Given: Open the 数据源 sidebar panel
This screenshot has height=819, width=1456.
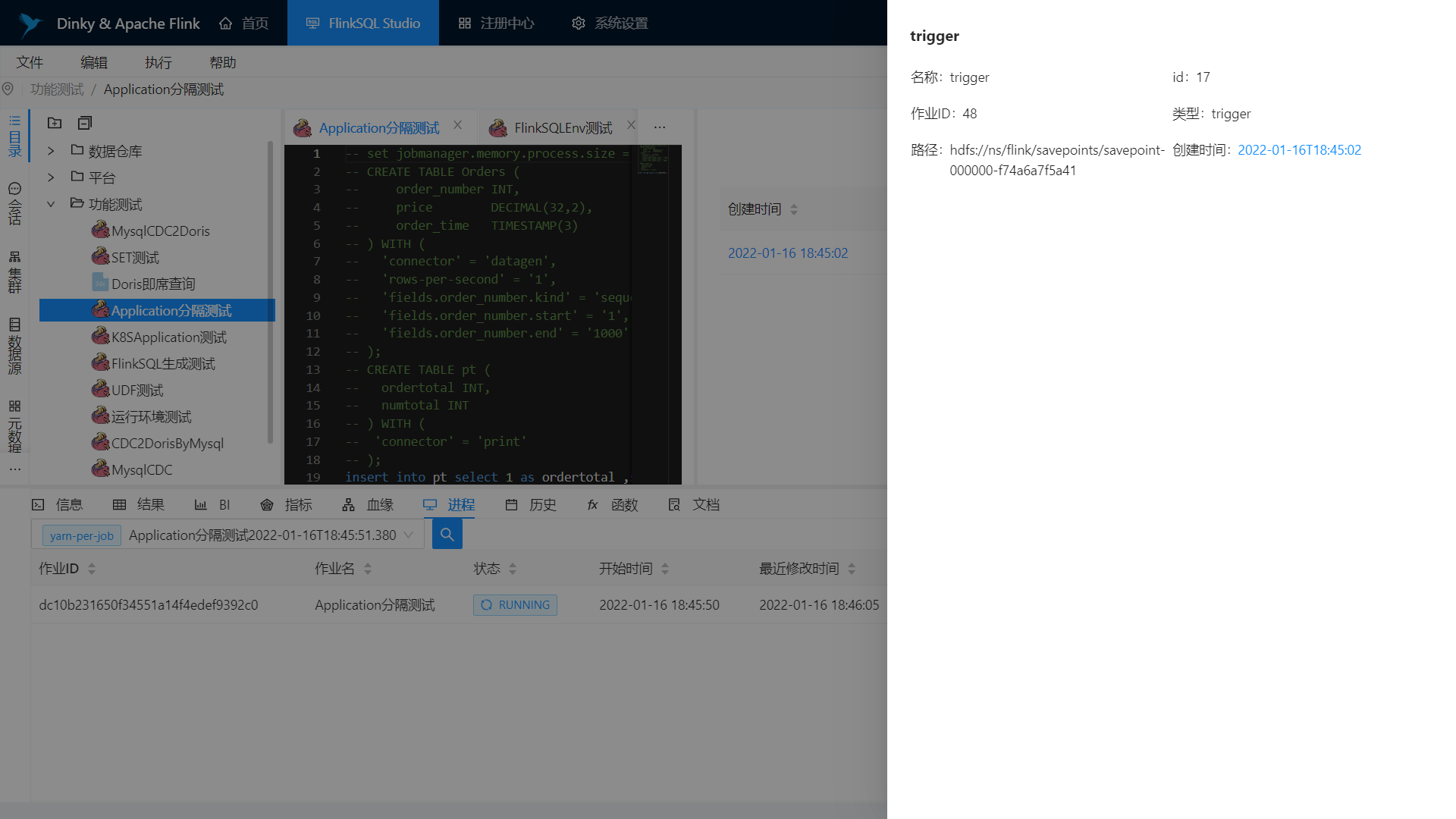Looking at the screenshot, I should [14, 346].
